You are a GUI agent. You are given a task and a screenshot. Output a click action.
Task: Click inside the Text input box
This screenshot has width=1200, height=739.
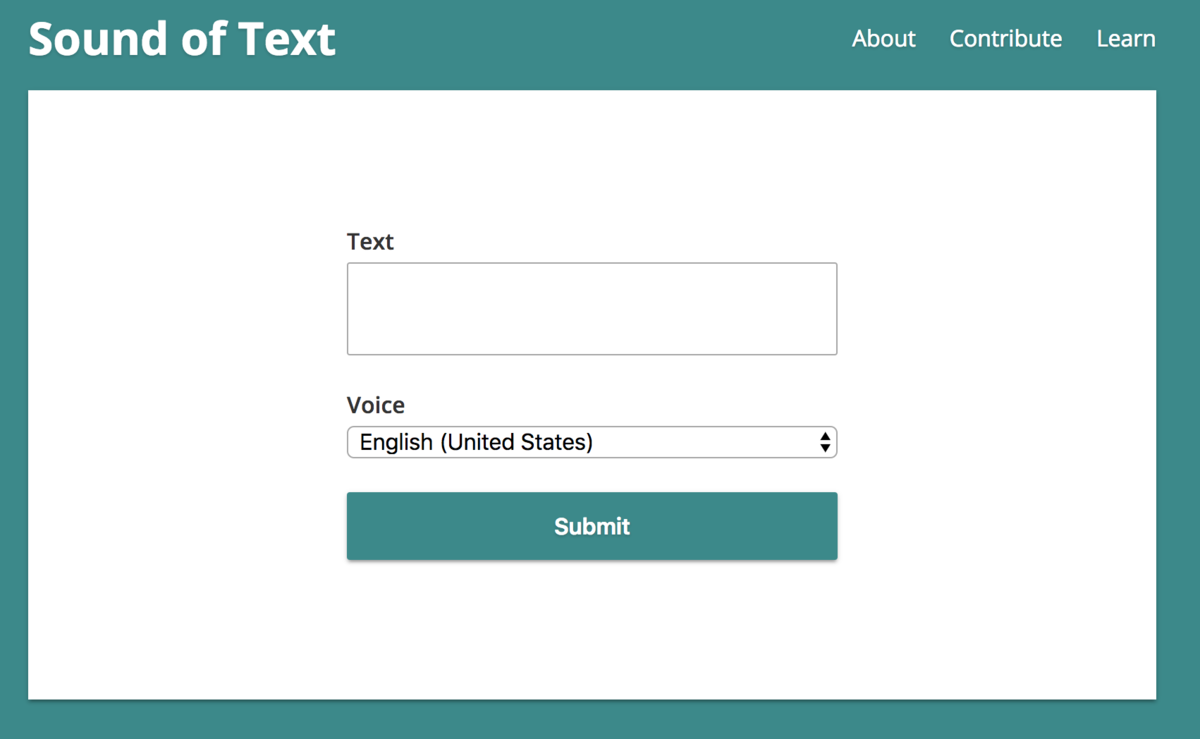pos(592,308)
